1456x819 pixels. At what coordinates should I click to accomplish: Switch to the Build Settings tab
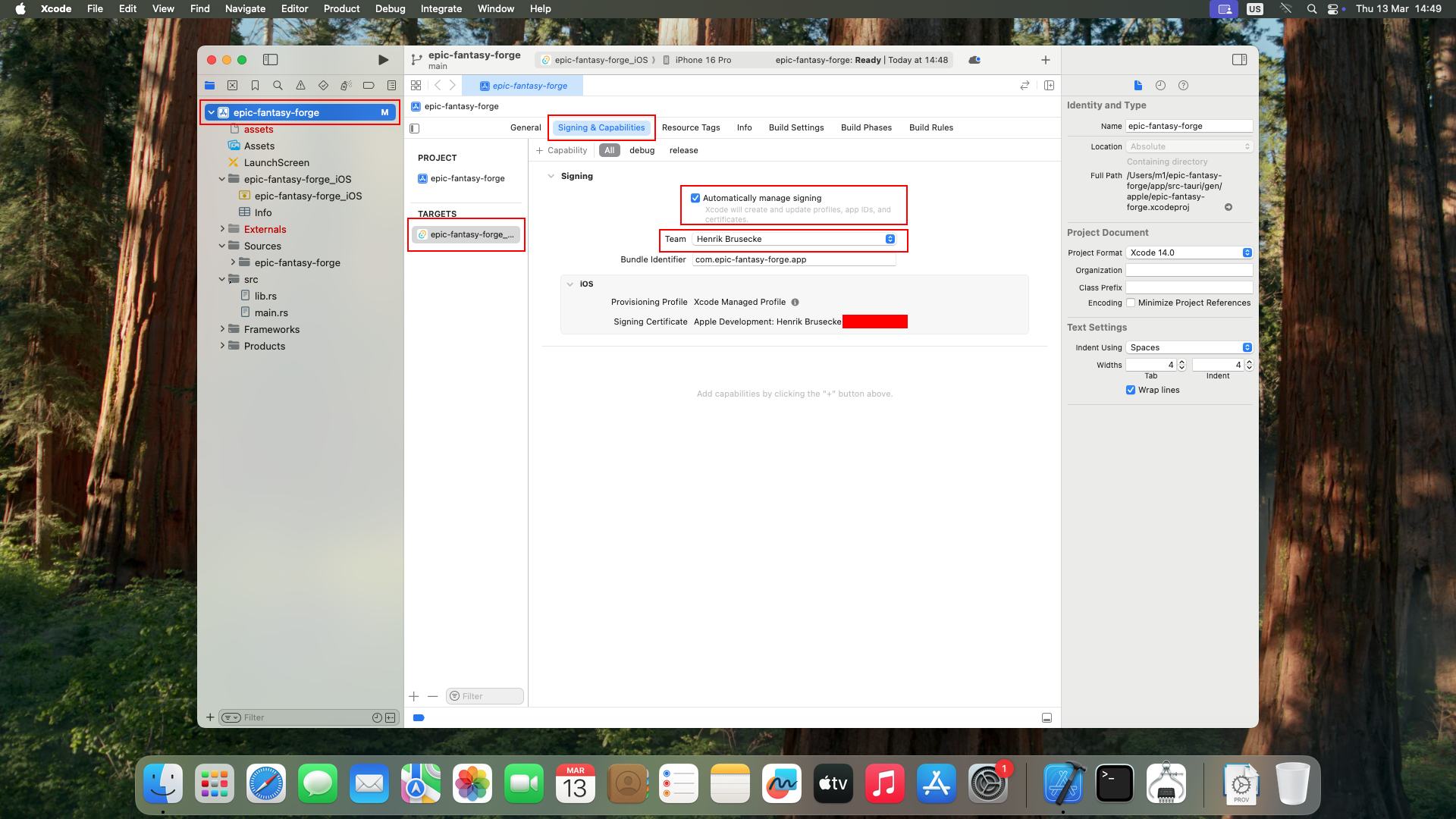[796, 127]
